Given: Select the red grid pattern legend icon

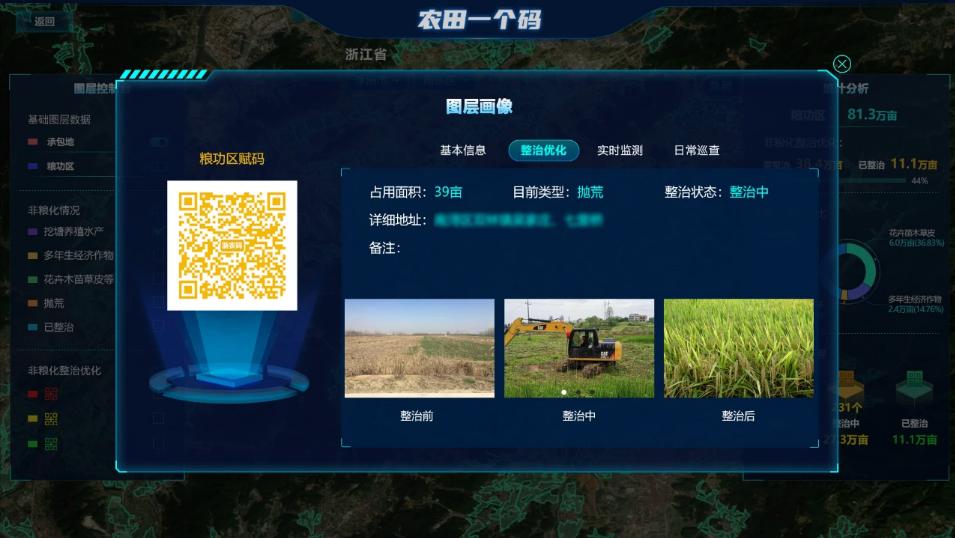Looking at the screenshot, I should tap(51, 393).
